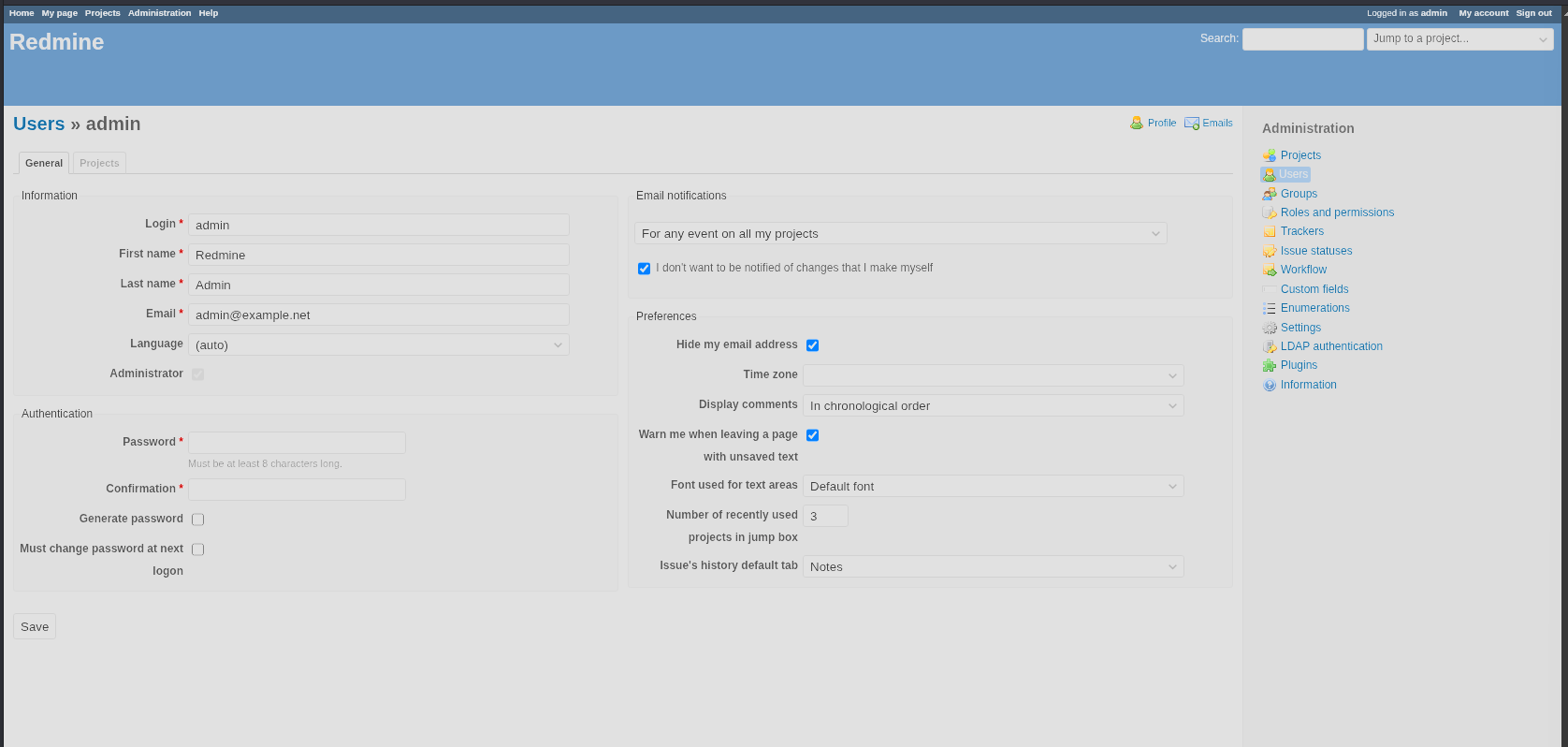Click the Profile user icon
Viewport: 1568px width, 747px height.
coord(1137,123)
